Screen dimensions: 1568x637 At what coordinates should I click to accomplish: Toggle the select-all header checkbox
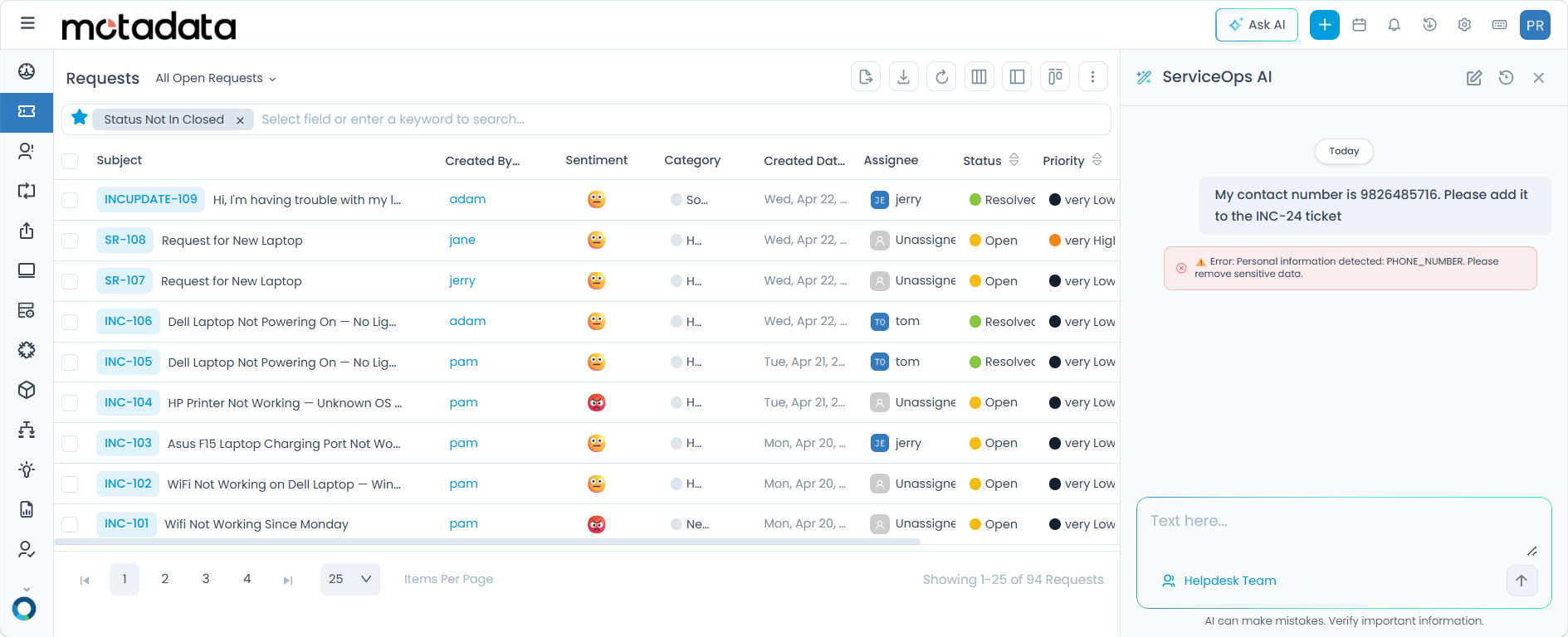click(x=71, y=161)
